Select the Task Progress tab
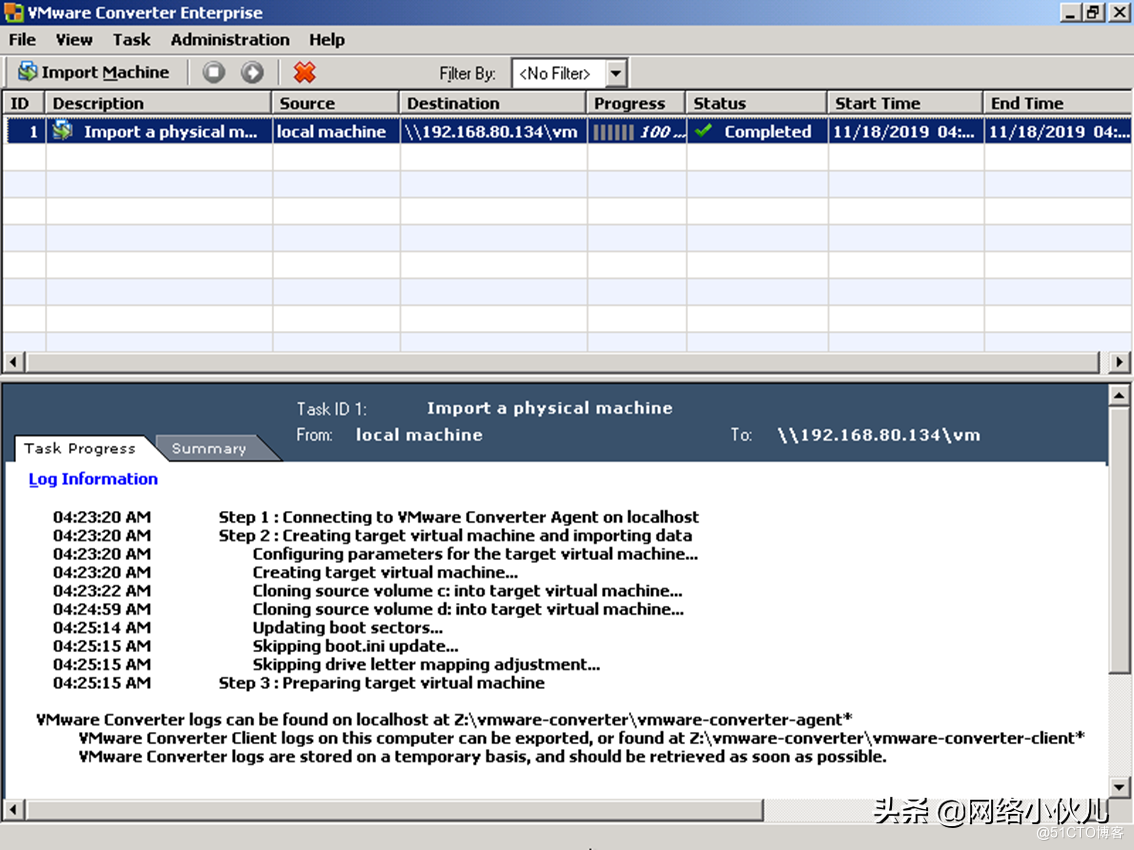 pos(80,449)
